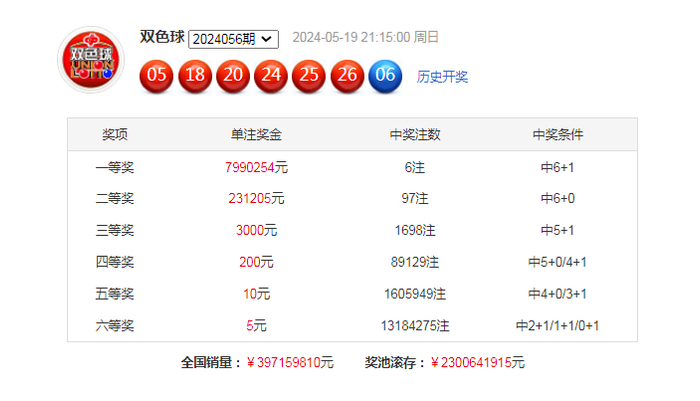
Task: Click the 中奖条件 column header
Action: click(558, 134)
